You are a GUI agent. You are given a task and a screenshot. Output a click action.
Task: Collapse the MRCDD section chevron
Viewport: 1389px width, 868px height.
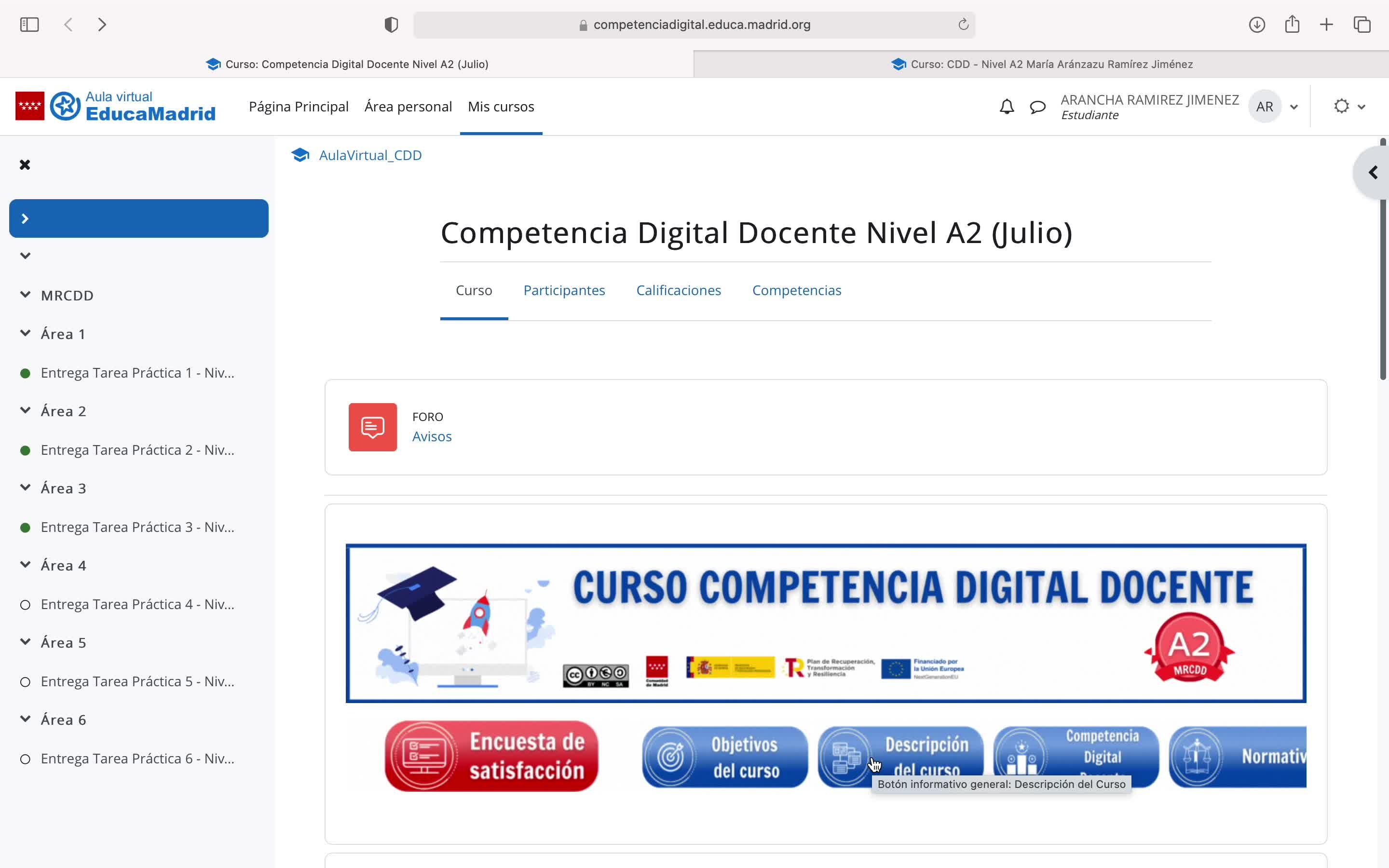pyautogui.click(x=25, y=295)
